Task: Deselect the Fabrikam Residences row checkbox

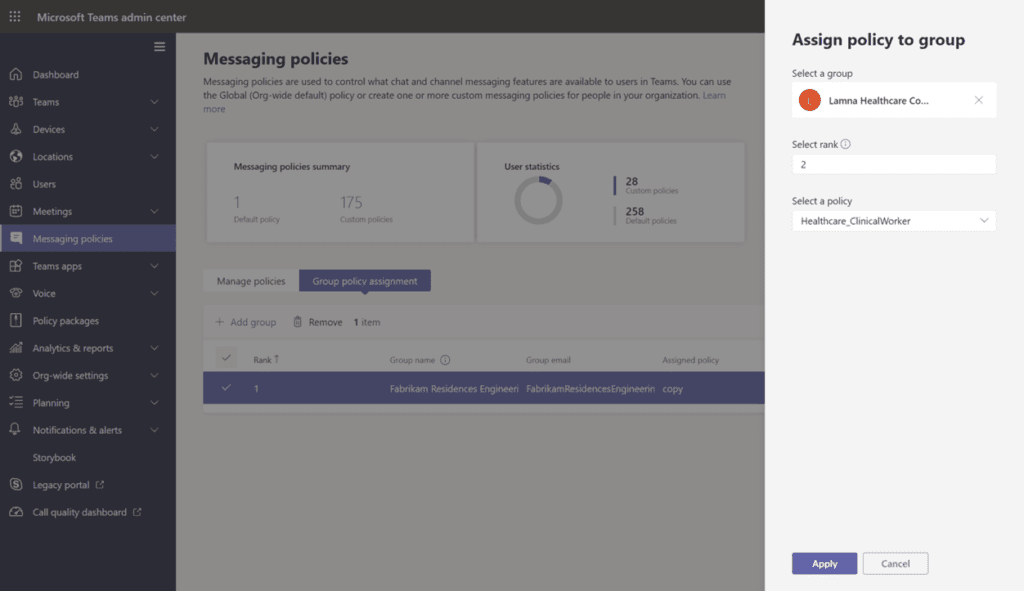Action: coord(226,388)
